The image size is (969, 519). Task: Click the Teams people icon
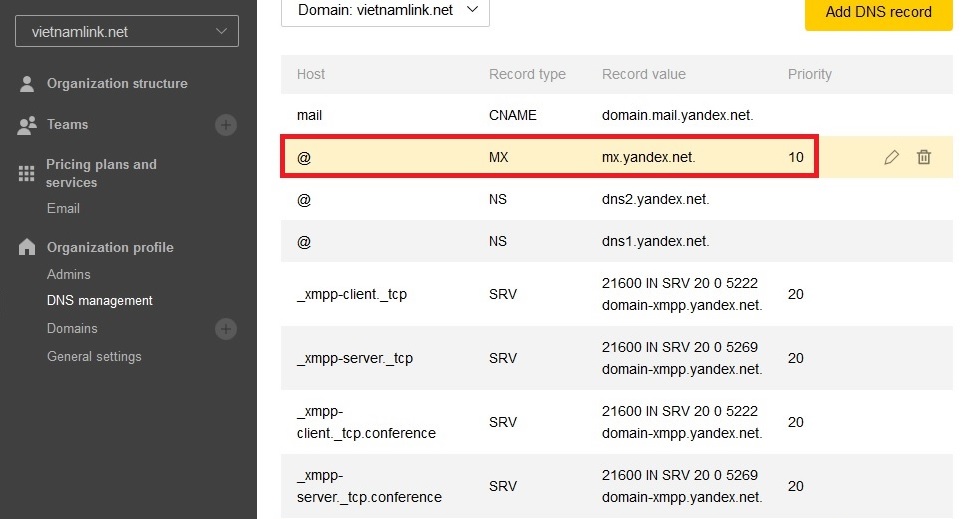click(27, 125)
